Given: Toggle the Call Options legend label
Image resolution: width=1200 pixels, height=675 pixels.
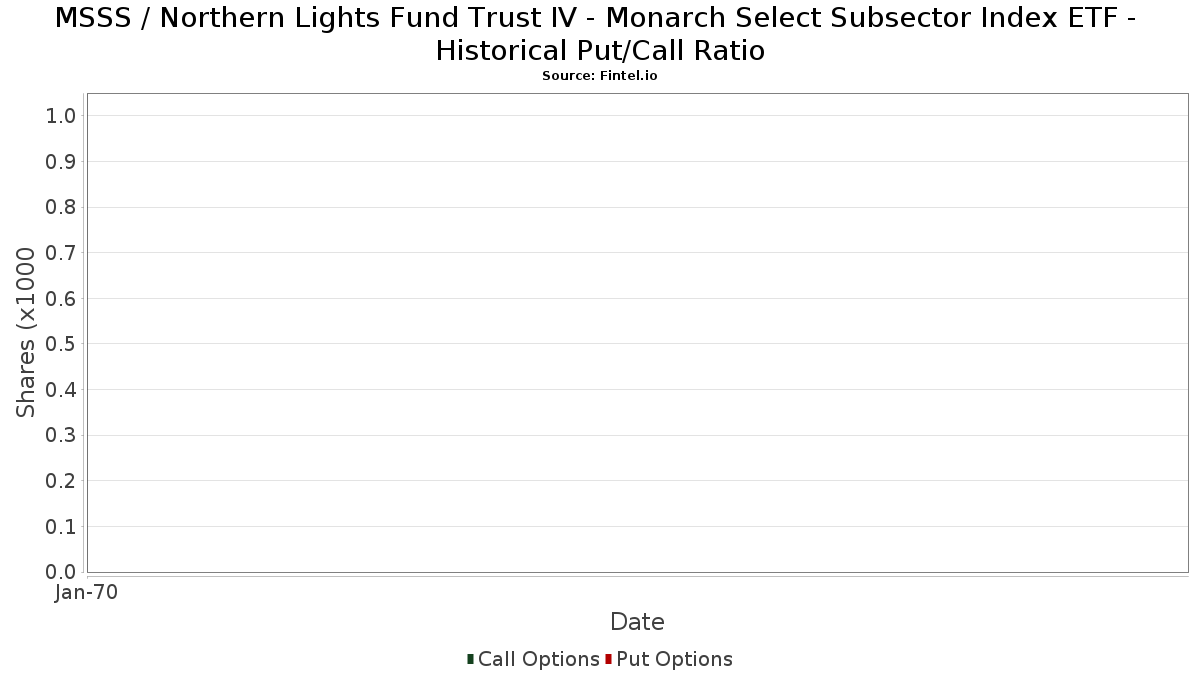Looking at the screenshot, I should point(539,659).
